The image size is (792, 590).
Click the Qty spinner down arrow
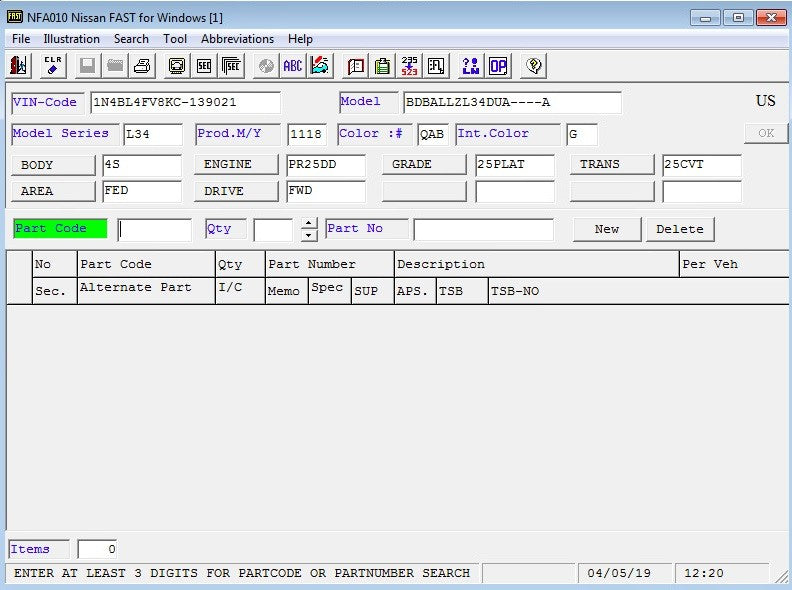[309, 235]
